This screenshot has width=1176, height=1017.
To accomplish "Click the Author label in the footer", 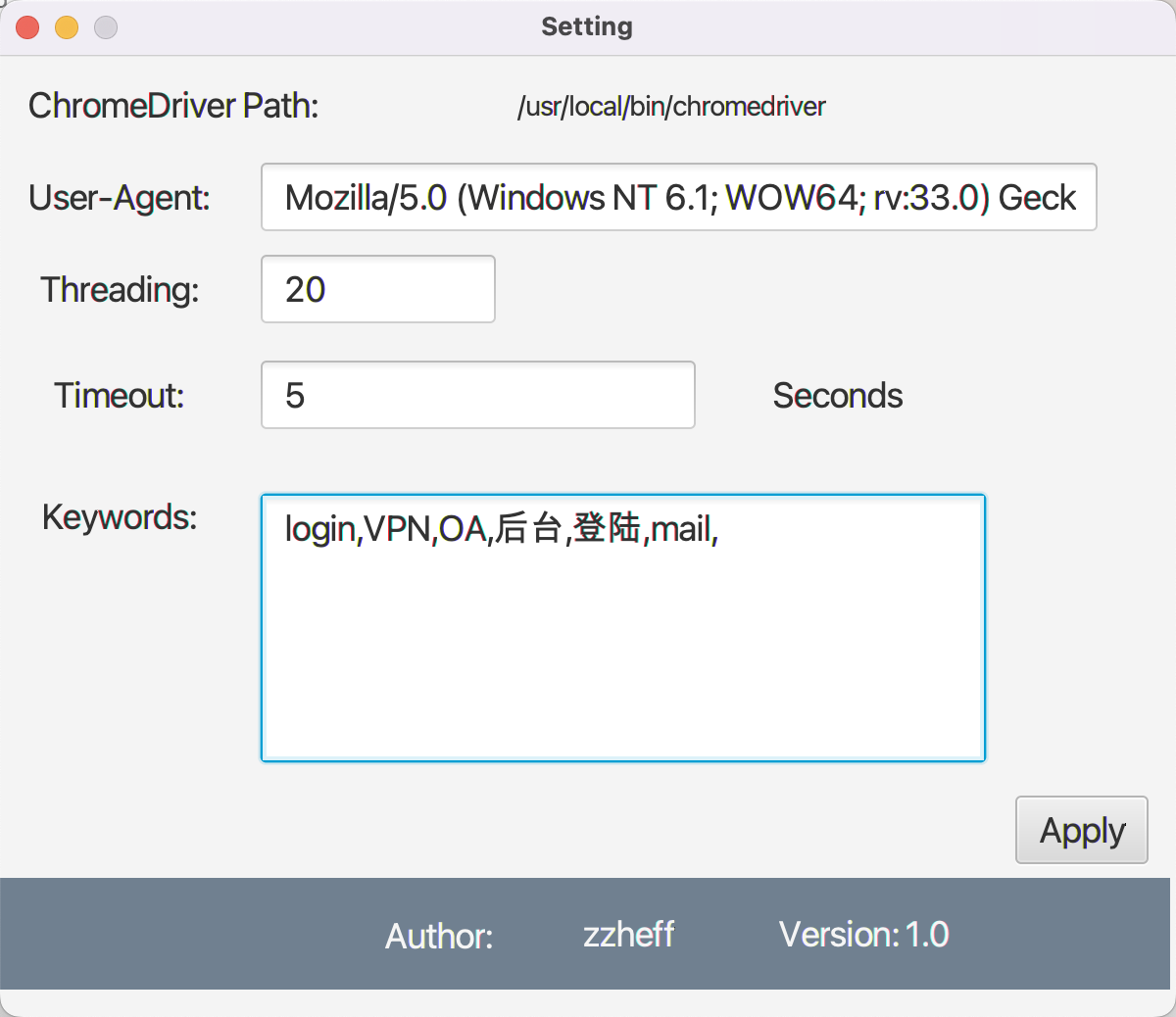I will (438, 936).
